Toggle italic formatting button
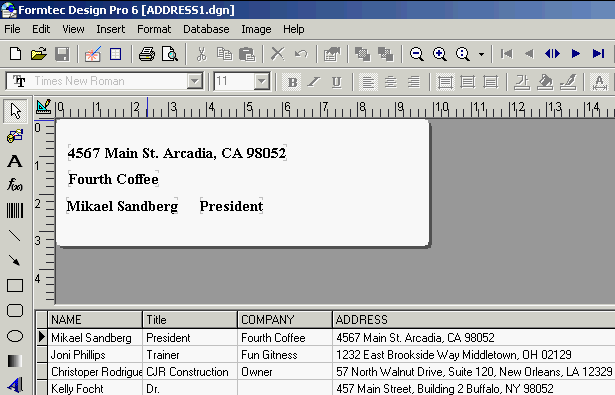615x395 pixels. tap(314, 82)
